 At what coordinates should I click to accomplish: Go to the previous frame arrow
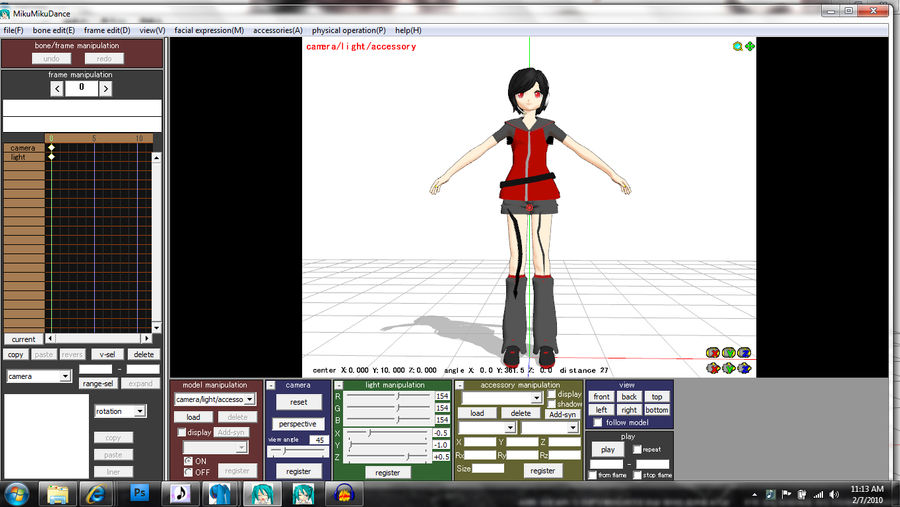(57, 88)
